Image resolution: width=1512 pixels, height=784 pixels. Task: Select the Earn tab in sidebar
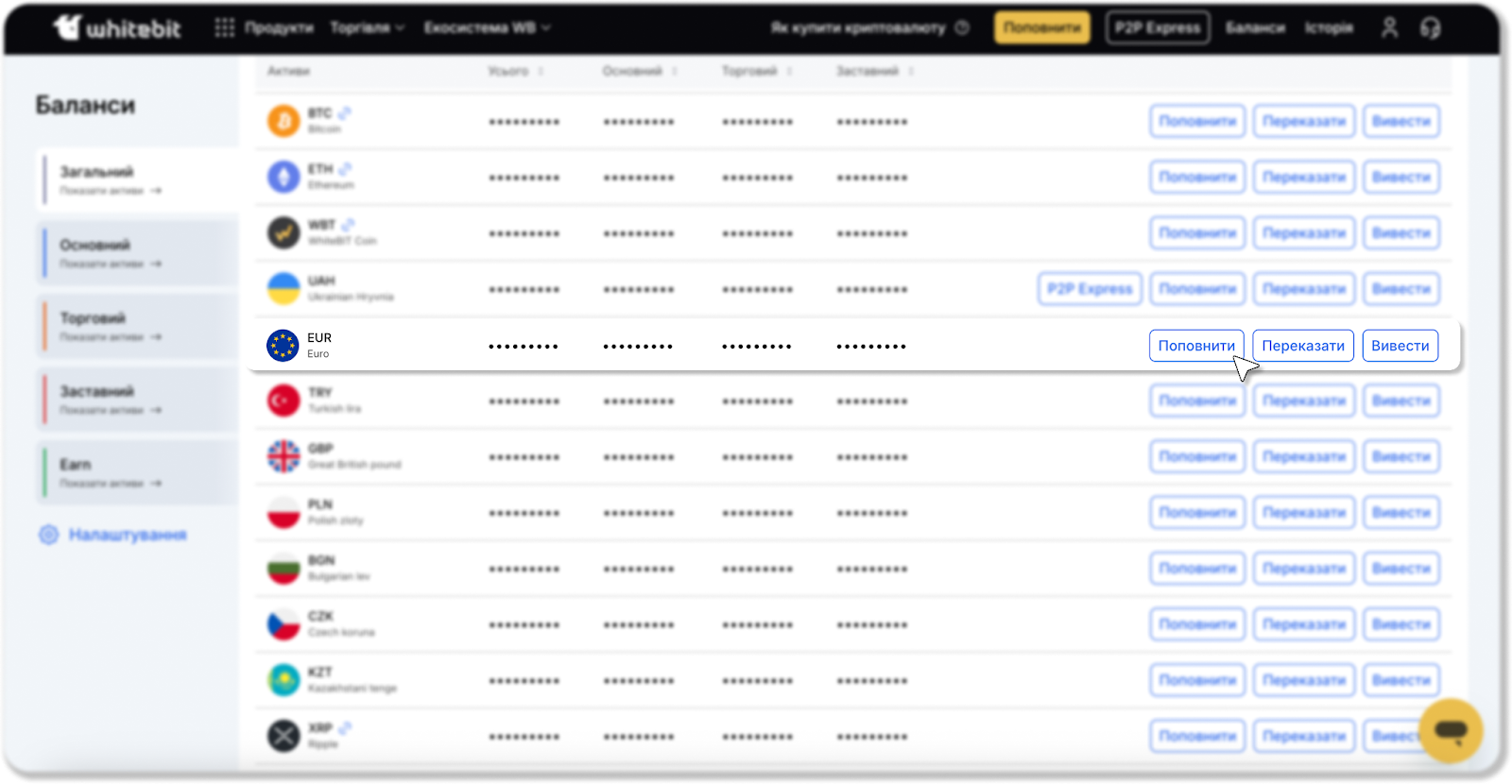coord(137,472)
